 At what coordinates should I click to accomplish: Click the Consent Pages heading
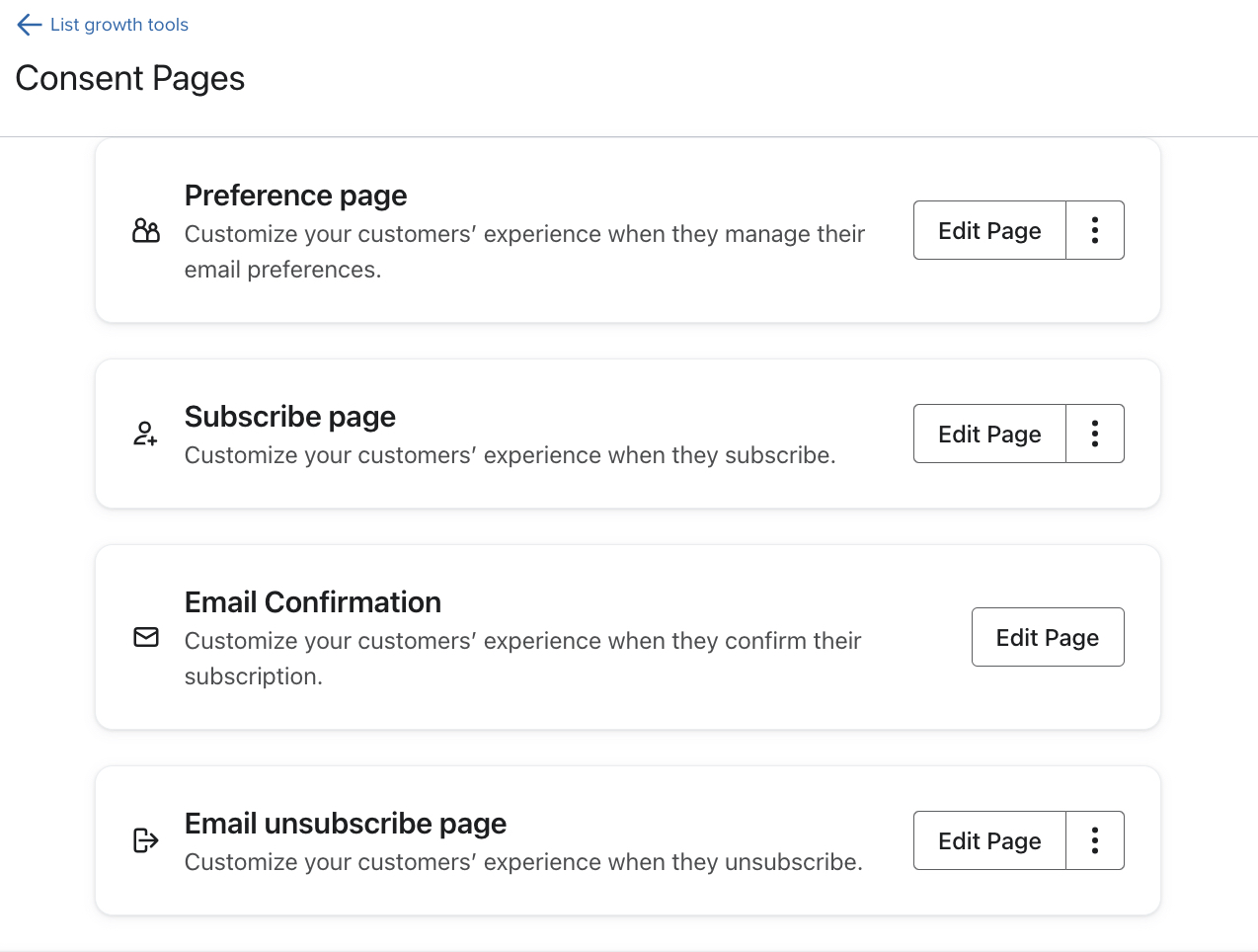129,78
